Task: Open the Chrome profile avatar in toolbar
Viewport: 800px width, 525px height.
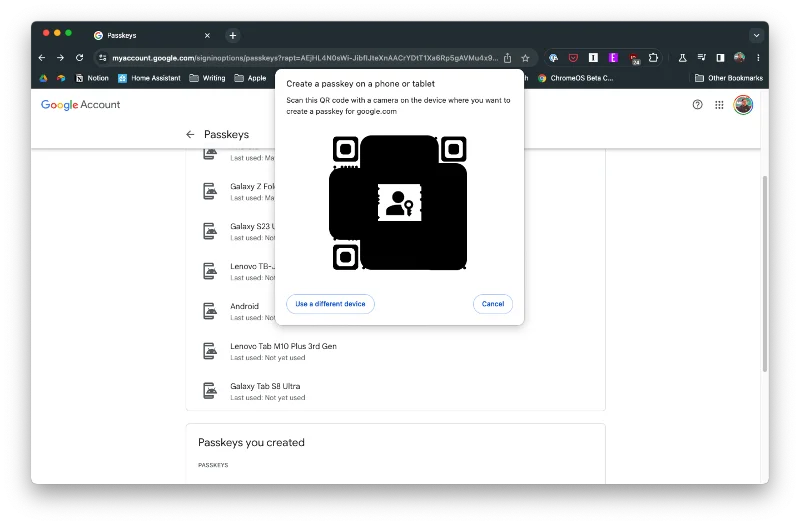Action: pyautogui.click(x=739, y=58)
